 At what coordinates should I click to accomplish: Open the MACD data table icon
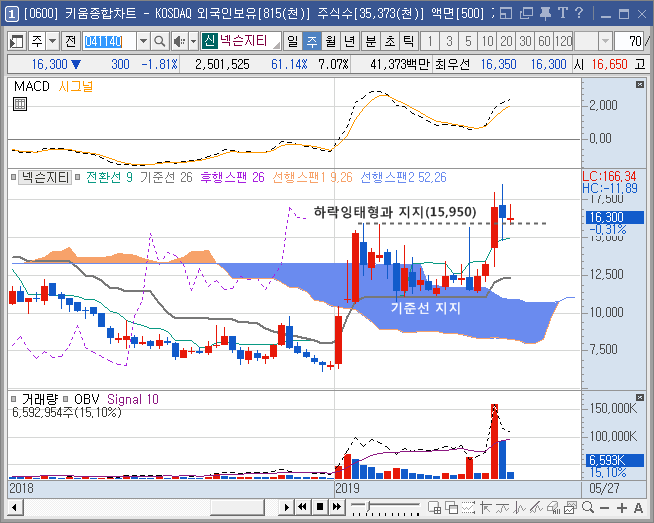20,104
